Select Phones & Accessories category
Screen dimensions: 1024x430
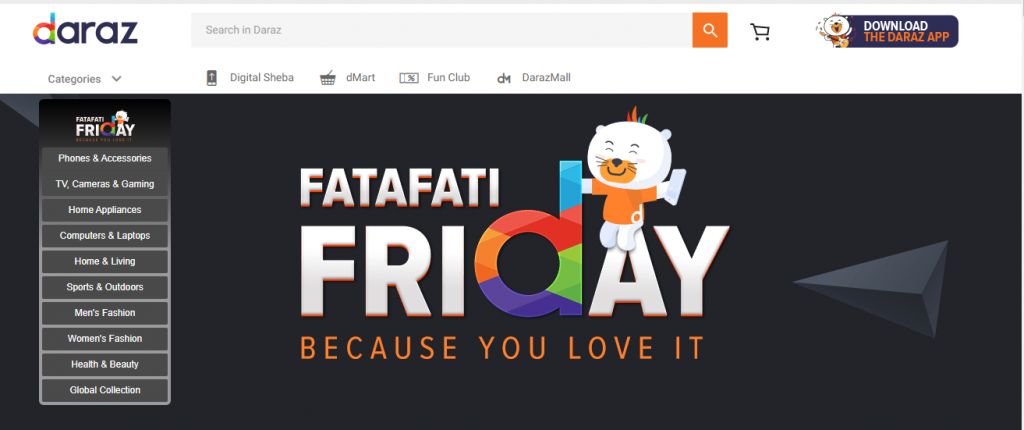pos(104,159)
